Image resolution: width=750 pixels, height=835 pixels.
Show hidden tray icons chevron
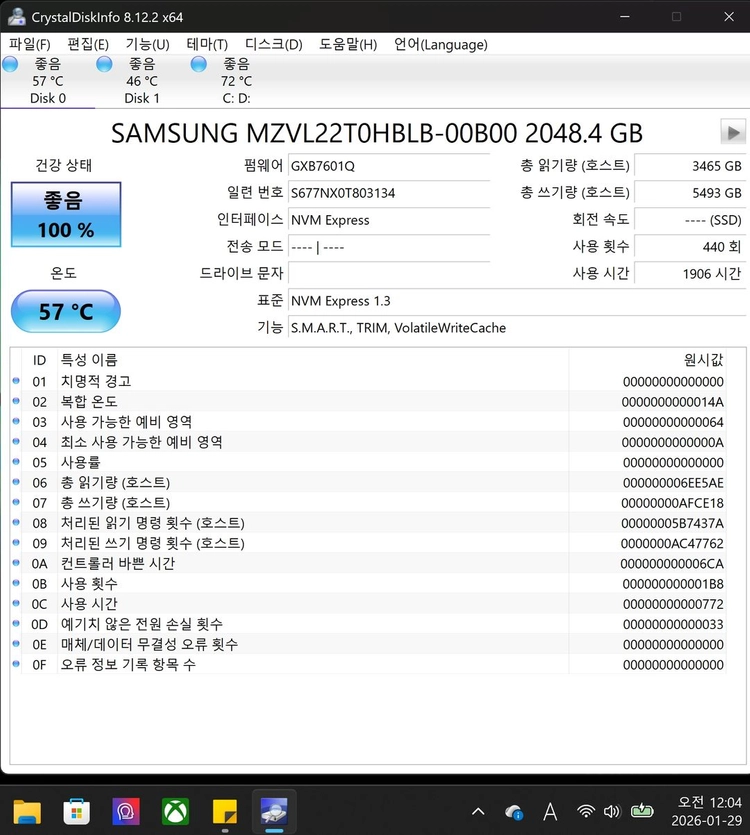click(x=478, y=812)
